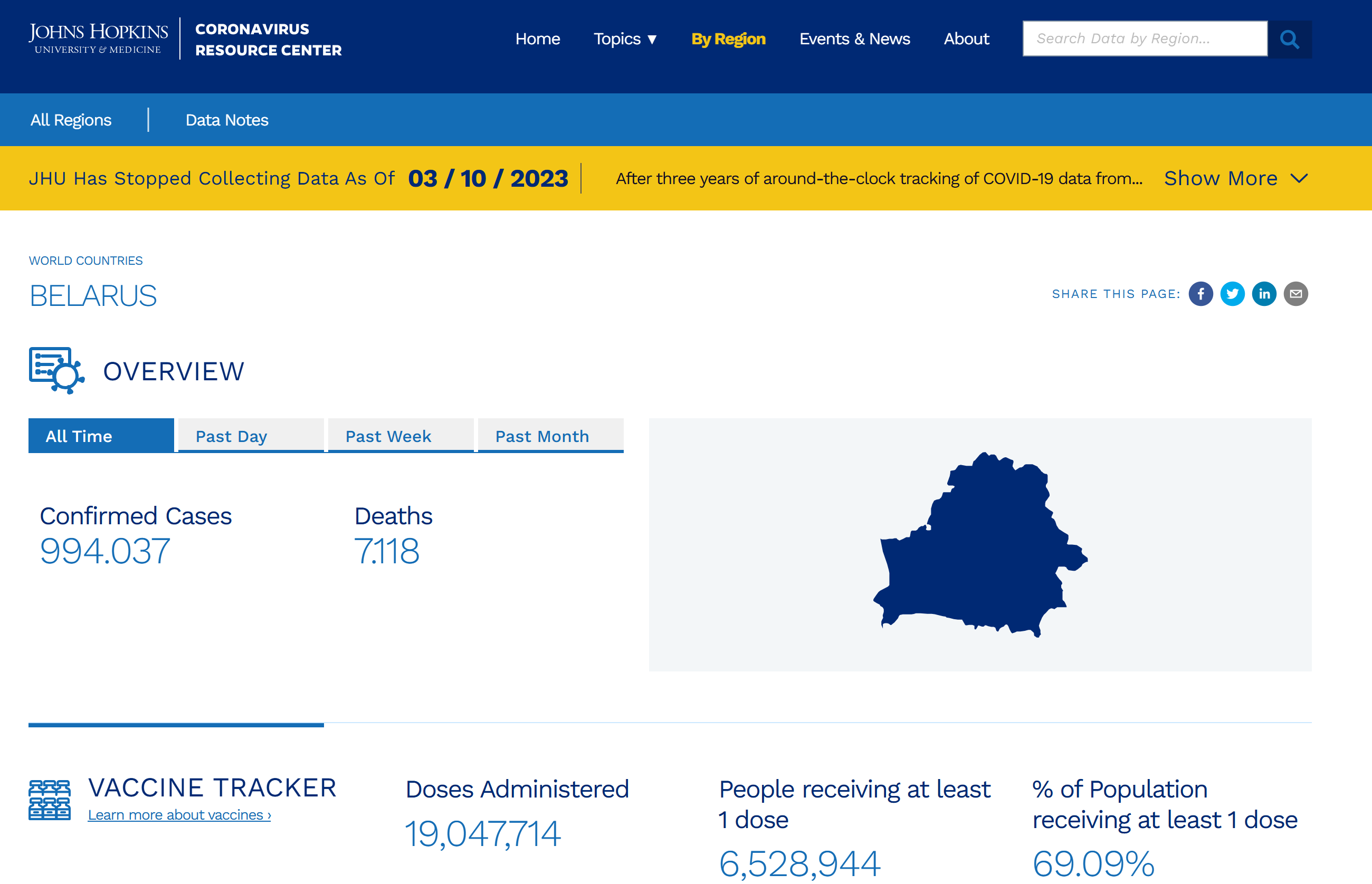Viewport: 1372px width, 884px height.
Task: Open Learn more about vaccines link
Action: [x=179, y=815]
